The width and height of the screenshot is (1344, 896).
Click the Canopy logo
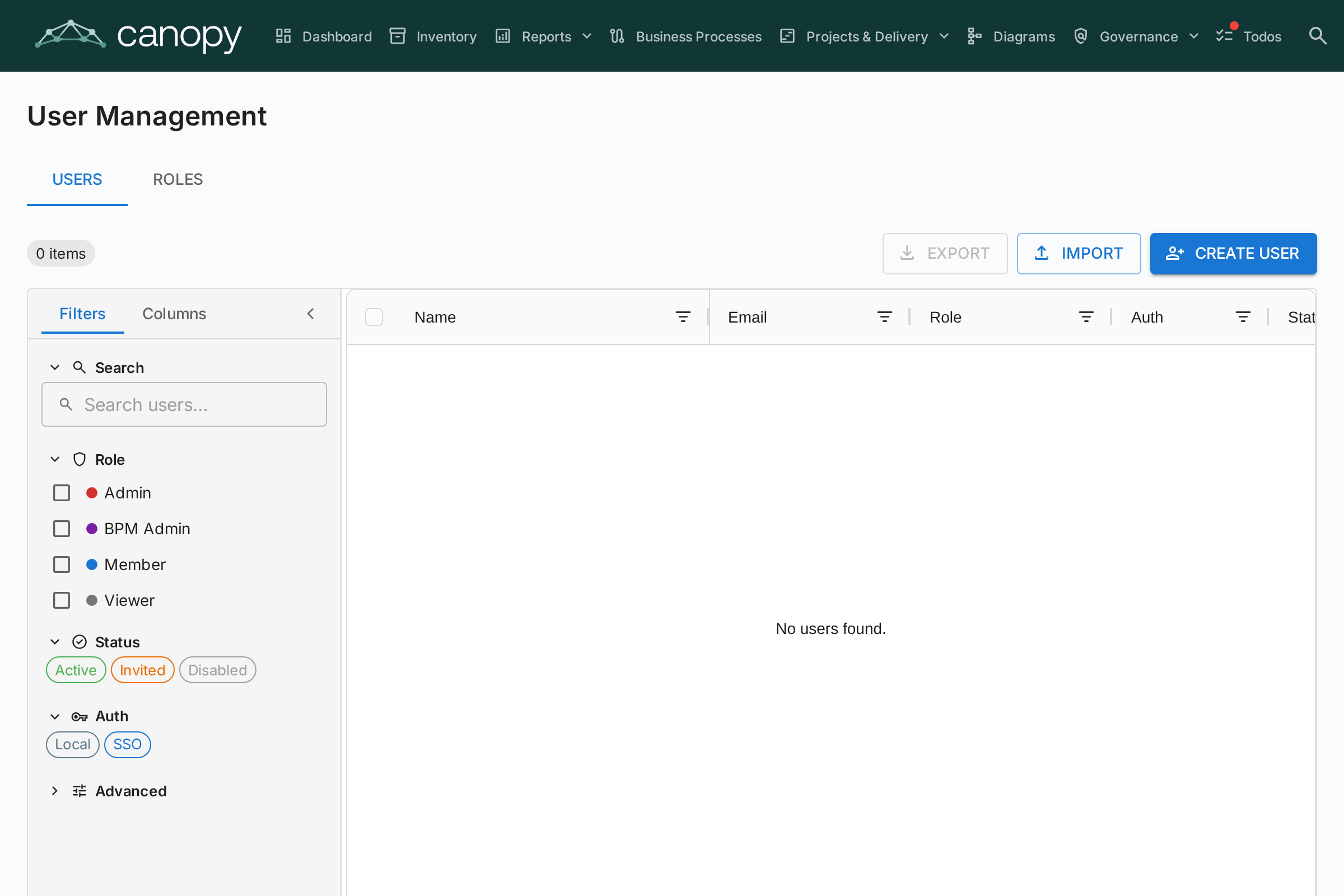point(138,36)
